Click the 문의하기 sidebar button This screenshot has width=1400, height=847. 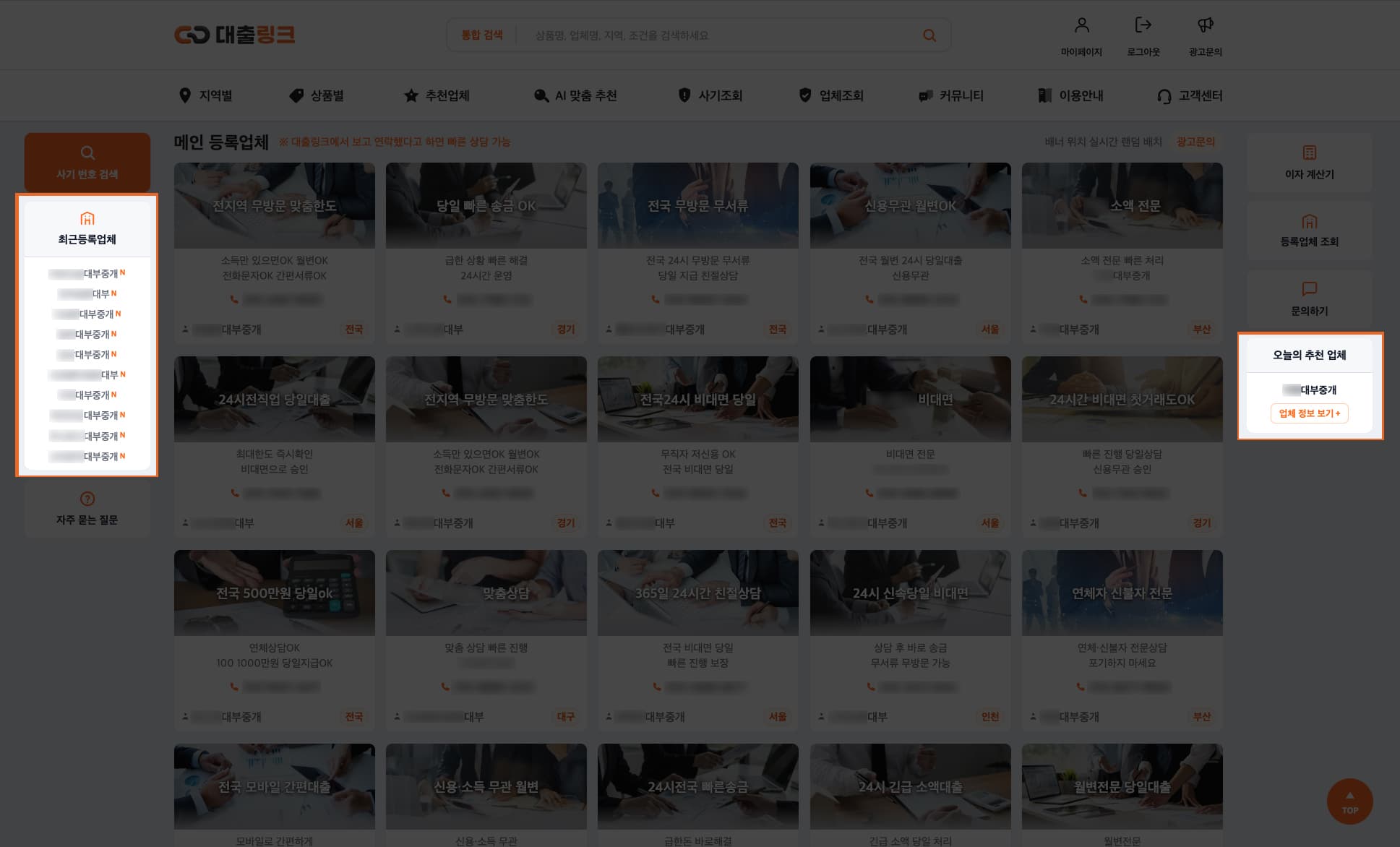coord(1310,299)
